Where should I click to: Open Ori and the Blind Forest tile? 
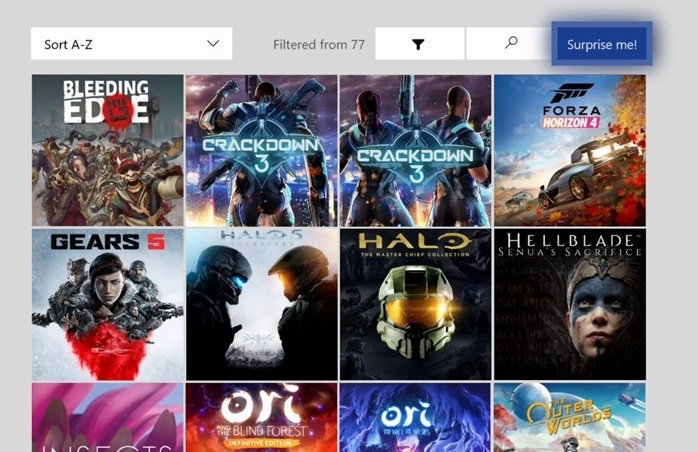click(x=261, y=417)
